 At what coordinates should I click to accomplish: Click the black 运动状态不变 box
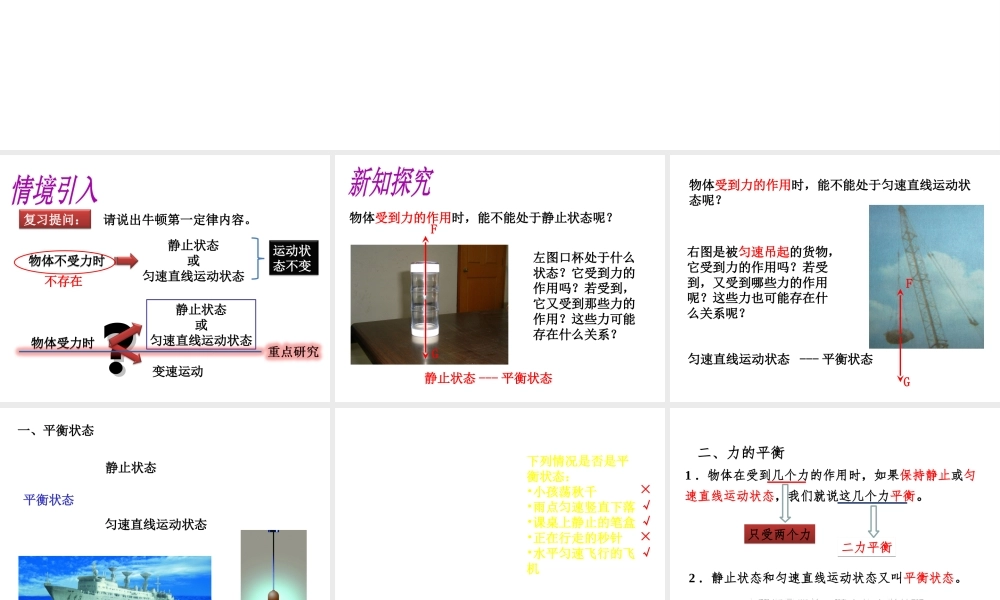293,258
